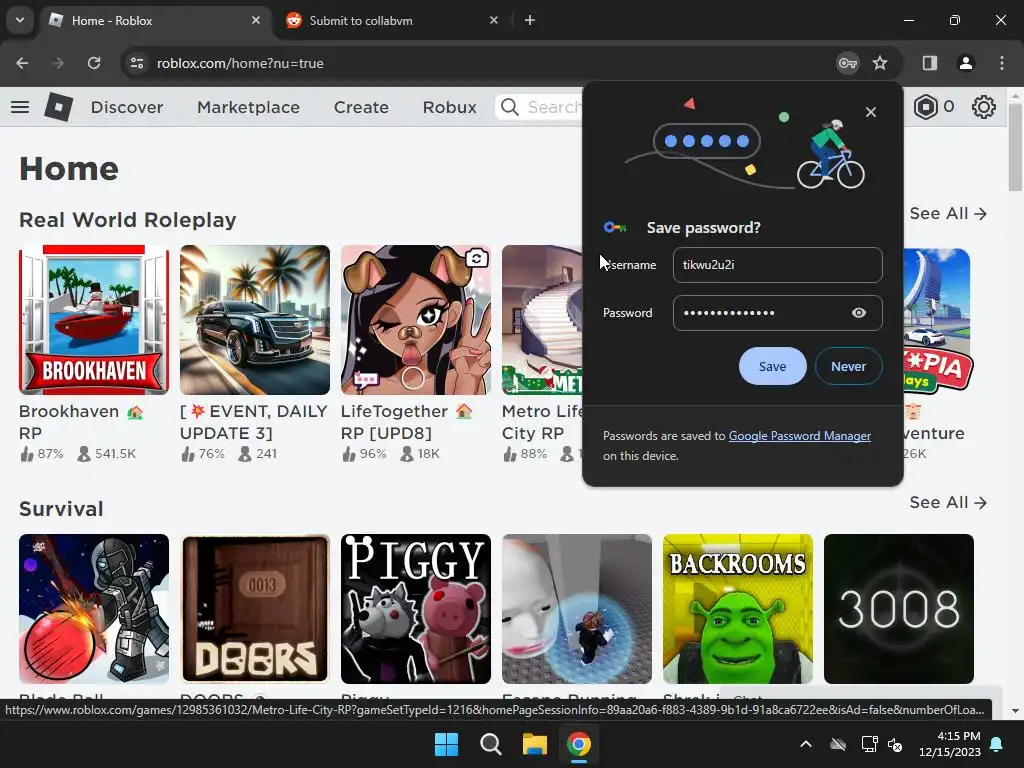Click the network tray icon
Image resolution: width=1024 pixels, height=768 pixels.
coord(869,744)
